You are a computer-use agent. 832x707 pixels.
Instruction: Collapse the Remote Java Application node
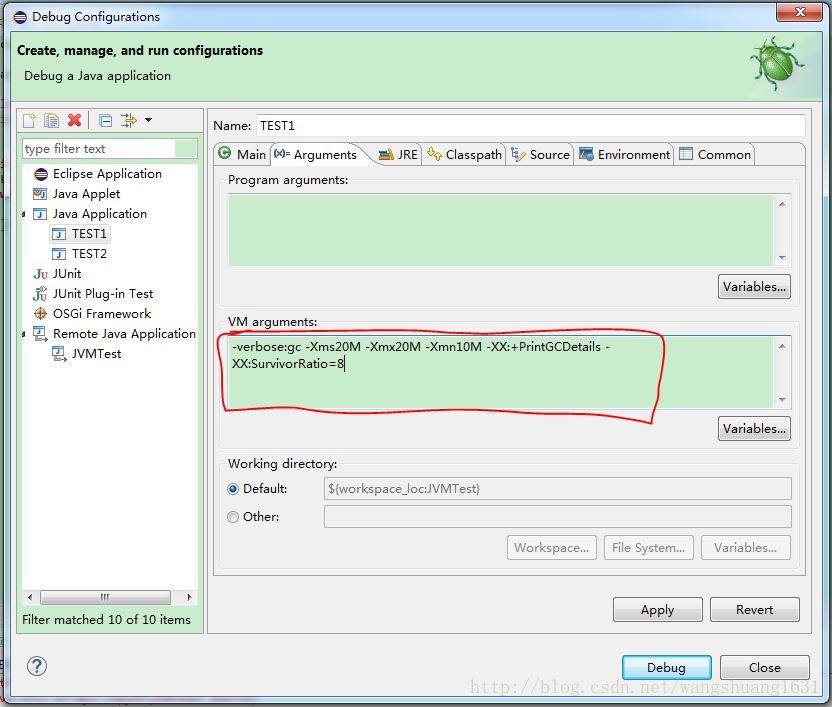click(24, 334)
